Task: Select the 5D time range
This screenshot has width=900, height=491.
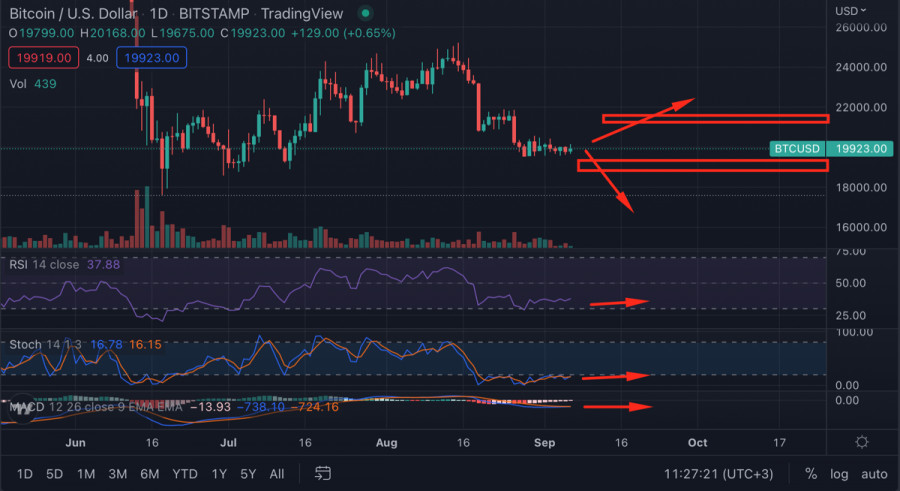Action: pyautogui.click(x=55, y=474)
